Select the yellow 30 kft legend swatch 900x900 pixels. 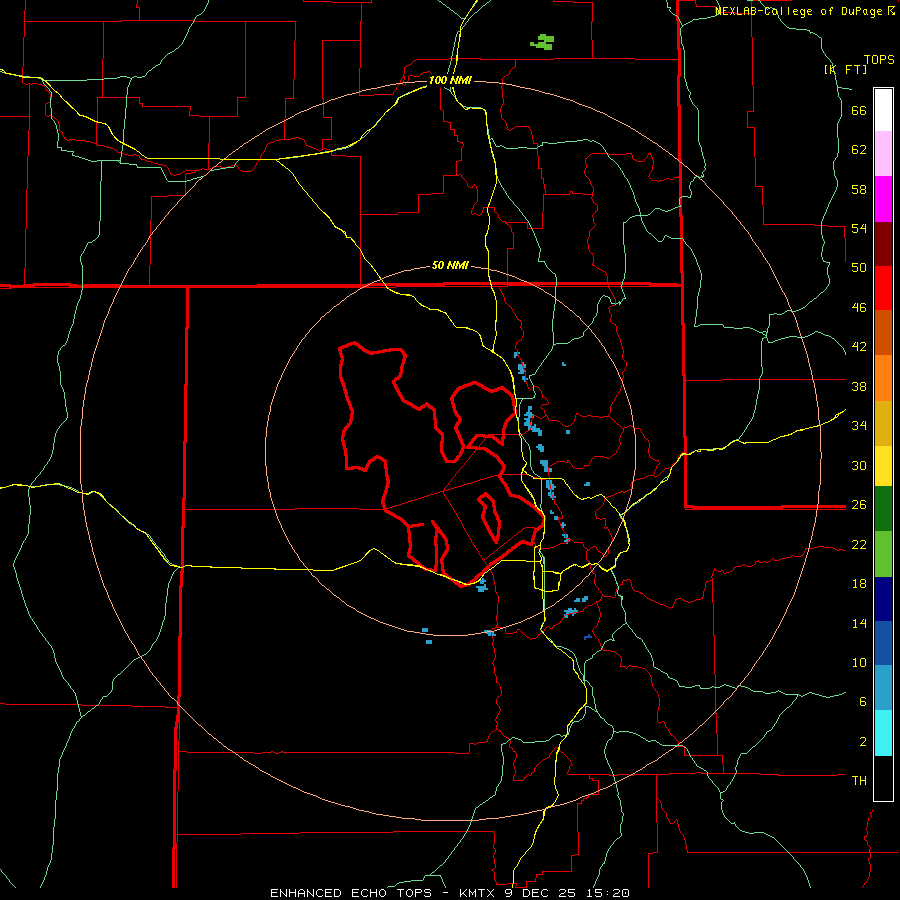(883, 466)
